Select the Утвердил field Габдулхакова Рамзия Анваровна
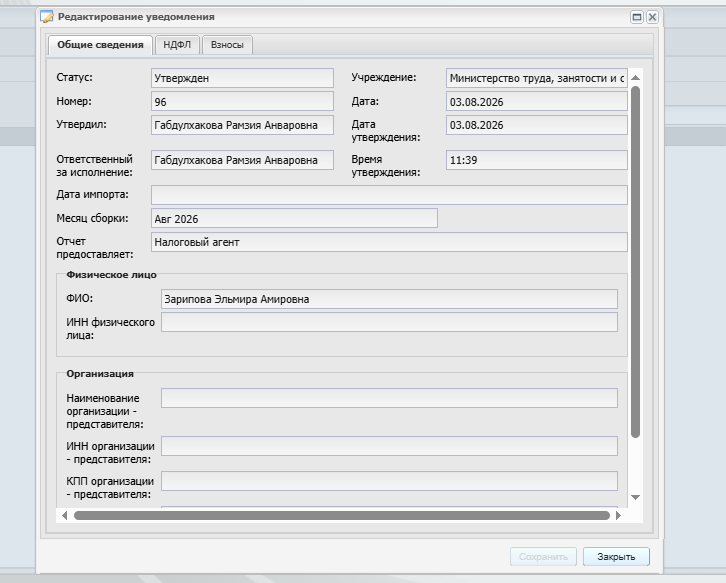 [x=242, y=125]
